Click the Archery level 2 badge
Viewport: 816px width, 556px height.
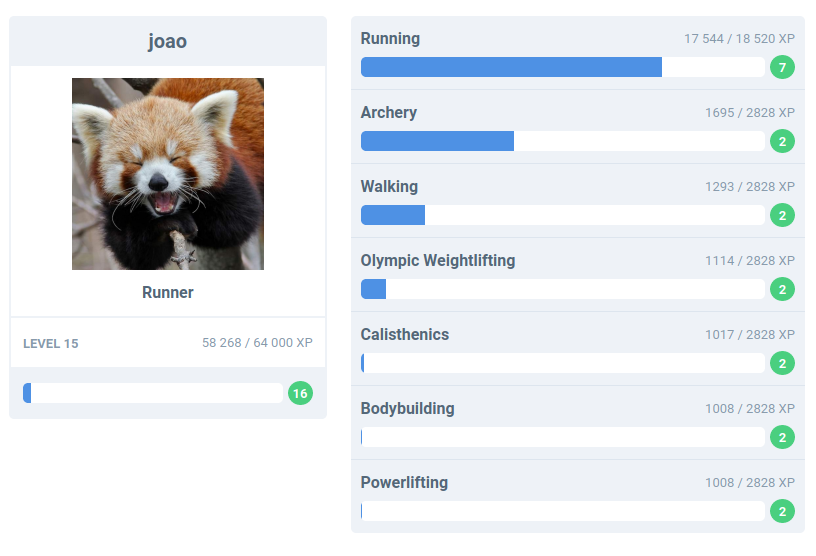(782, 141)
